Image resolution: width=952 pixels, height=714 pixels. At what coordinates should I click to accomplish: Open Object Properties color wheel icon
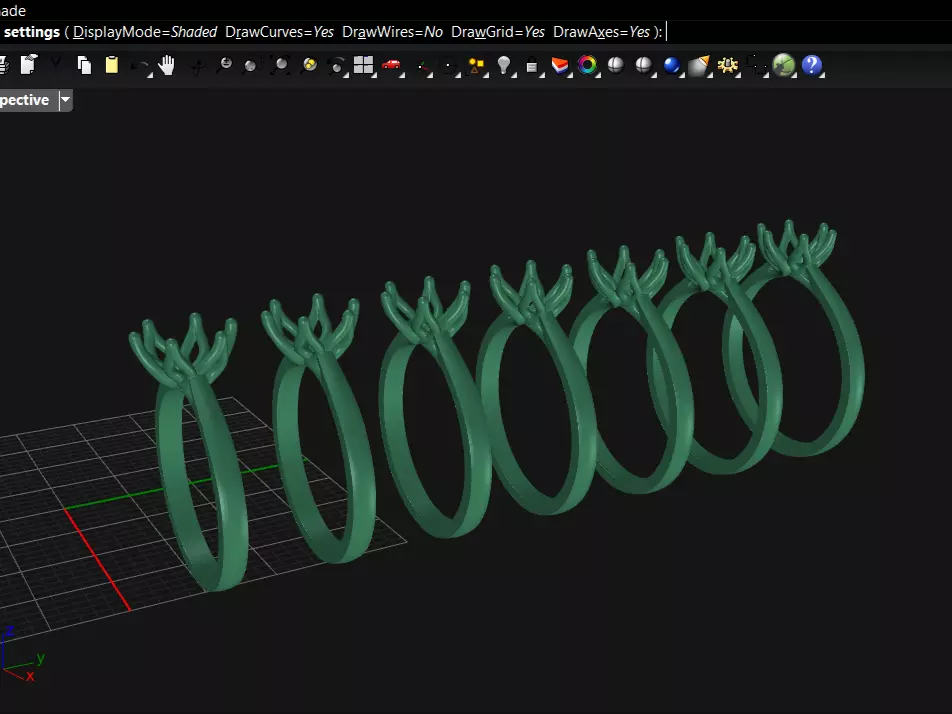pyautogui.click(x=587, y=65)
